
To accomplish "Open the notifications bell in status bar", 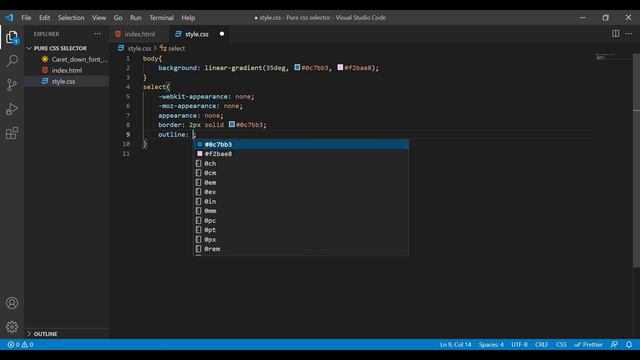I will click(629, 344).
